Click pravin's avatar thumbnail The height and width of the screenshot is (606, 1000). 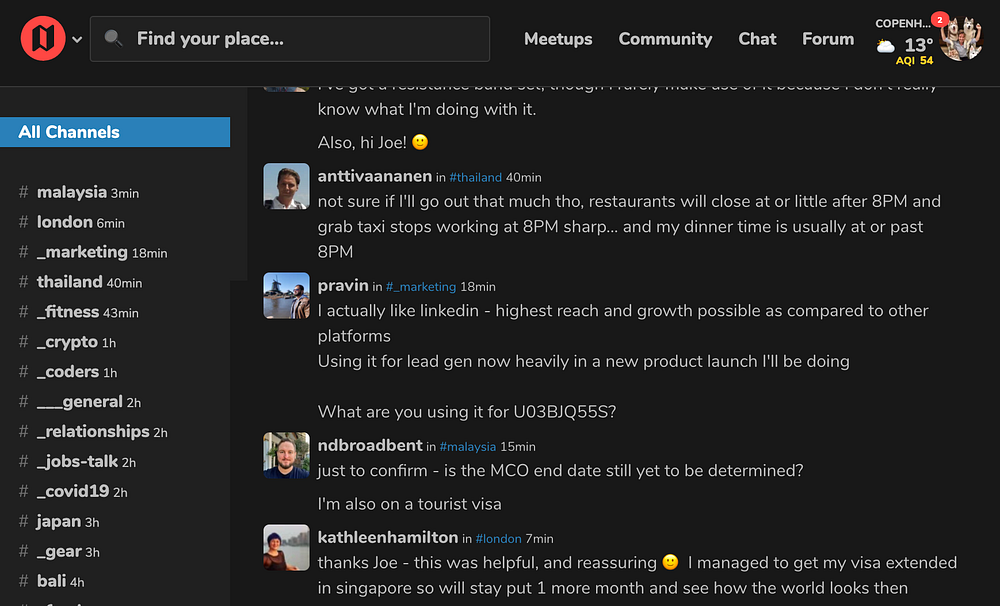click(x=286, y=296)
